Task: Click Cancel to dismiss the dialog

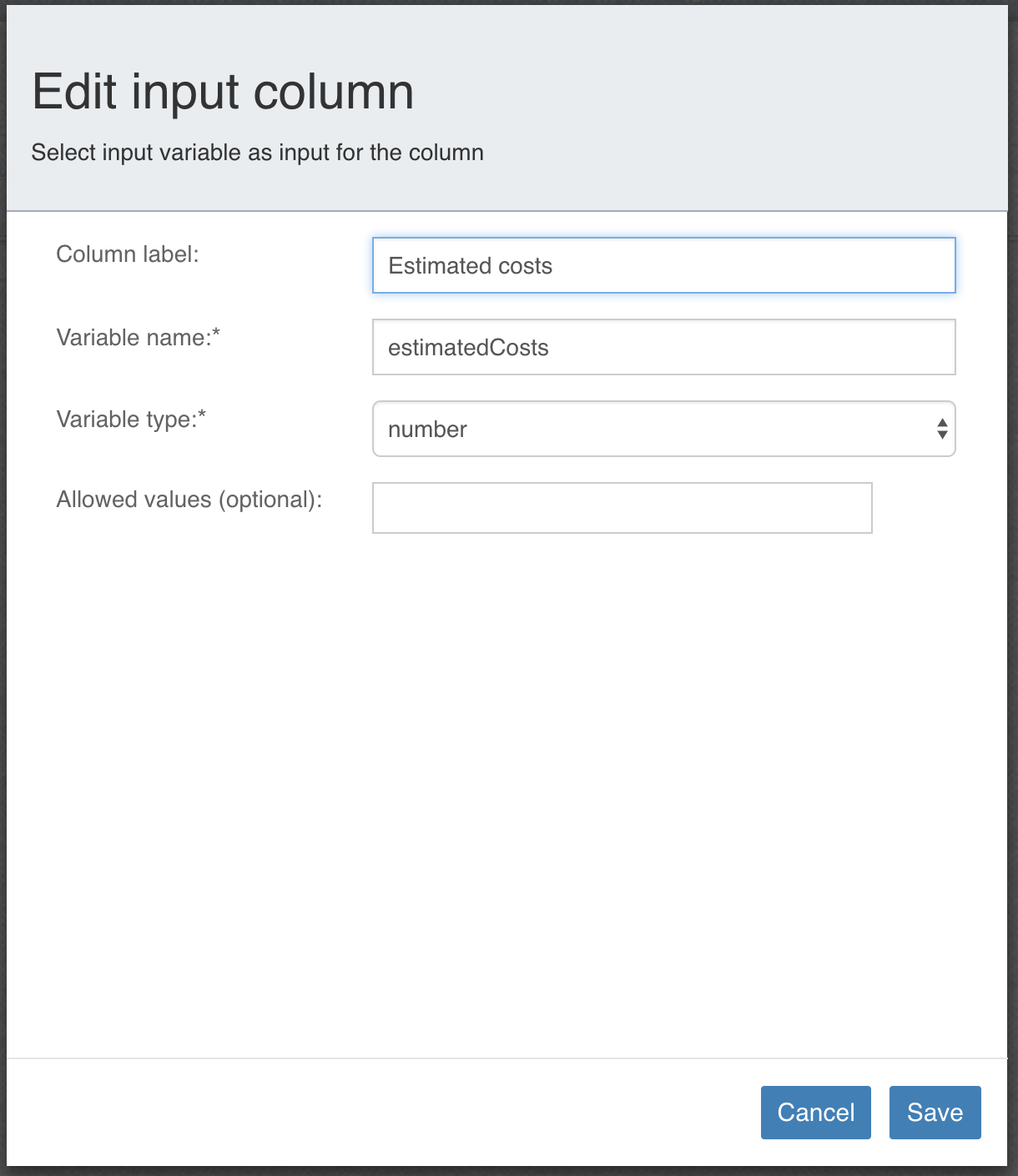Action: click(815, 1112)
